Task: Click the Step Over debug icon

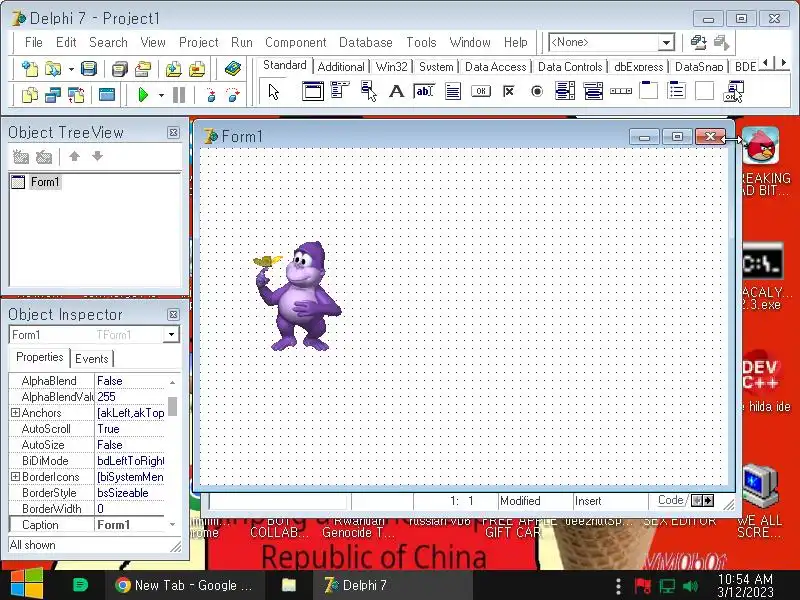Action: [x=233, y=95]
